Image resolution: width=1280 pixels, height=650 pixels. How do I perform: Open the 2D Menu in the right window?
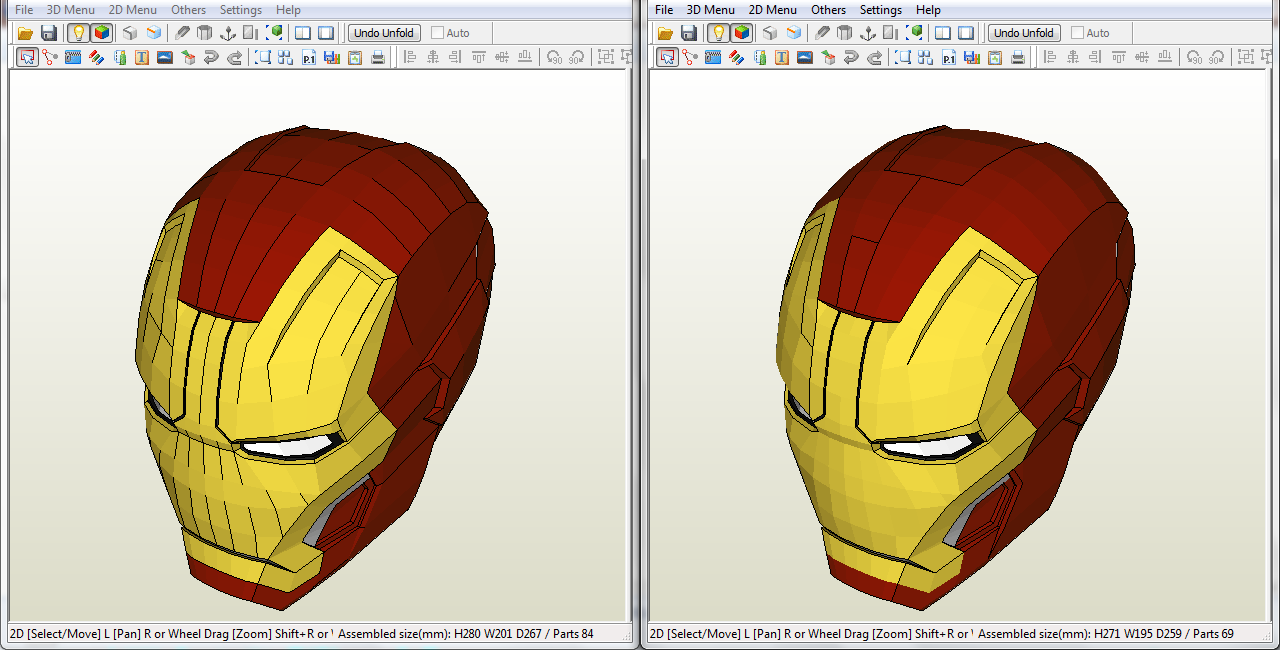(773, 10)
